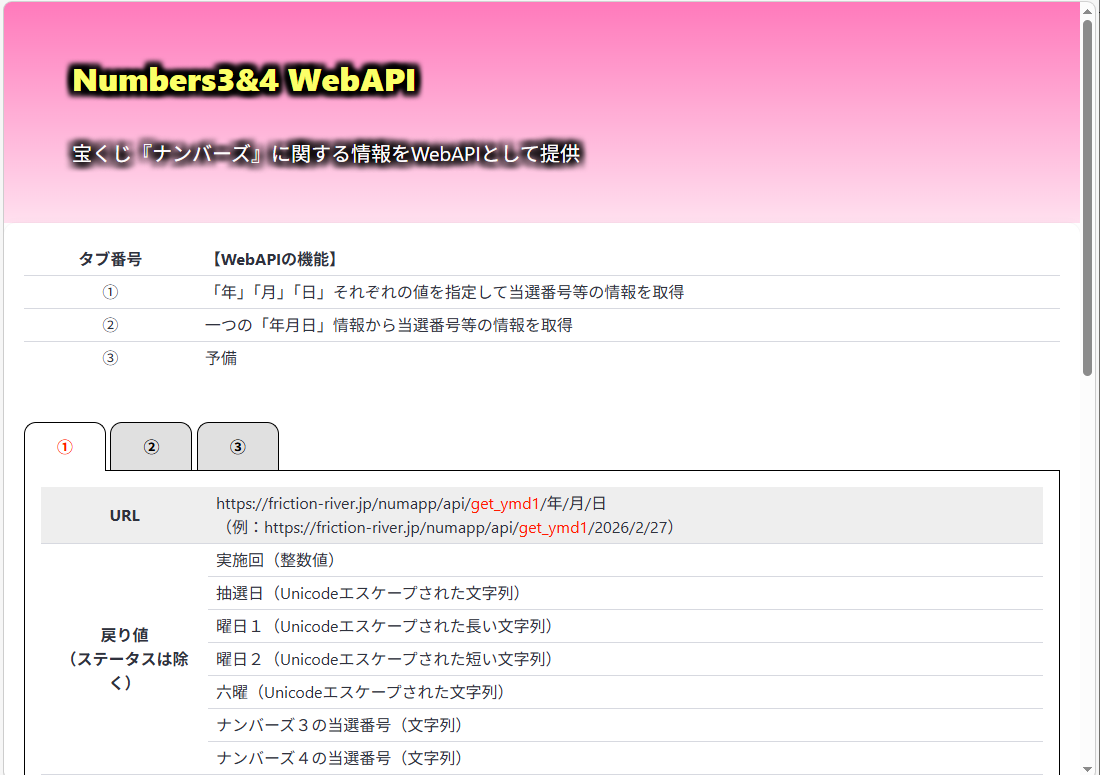Click the bold URL row label
Image resolution: width=1100 pixels, height=775 pixels.
pyautogui.click(x=125, y=516)
